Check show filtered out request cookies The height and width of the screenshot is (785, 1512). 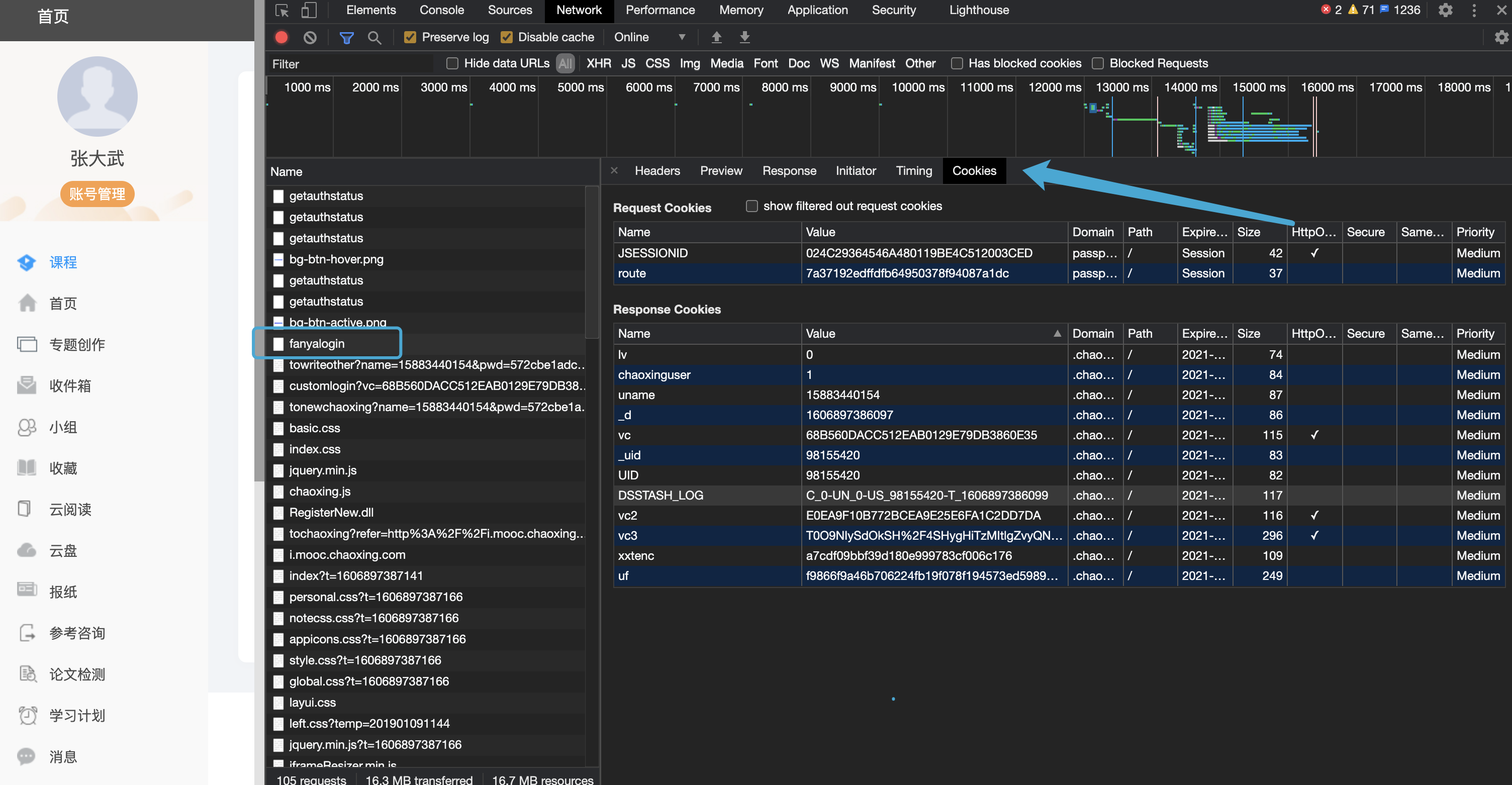[751, 206]
